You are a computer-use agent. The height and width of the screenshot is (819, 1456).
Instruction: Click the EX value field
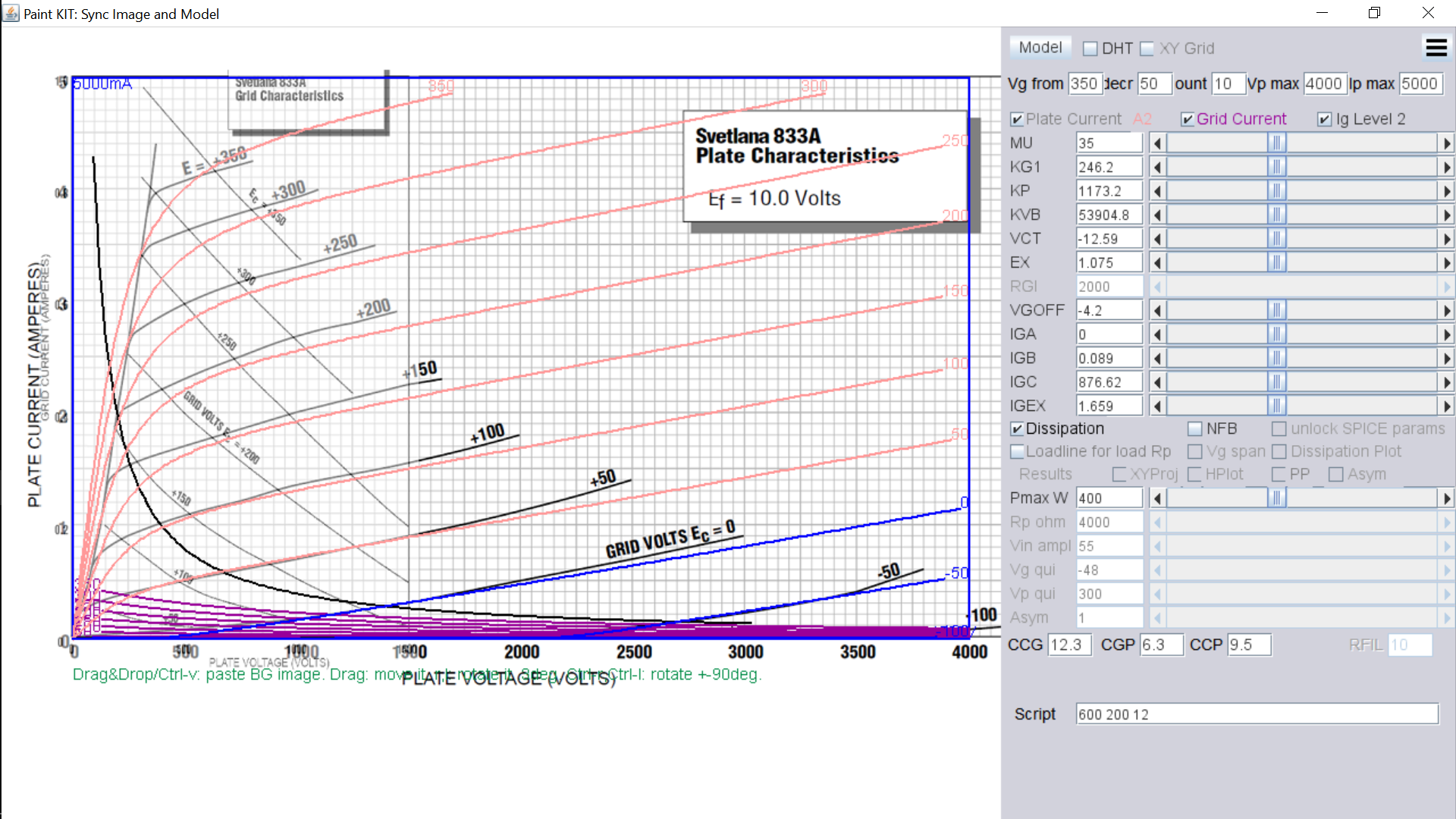(x=1109, y=262)
